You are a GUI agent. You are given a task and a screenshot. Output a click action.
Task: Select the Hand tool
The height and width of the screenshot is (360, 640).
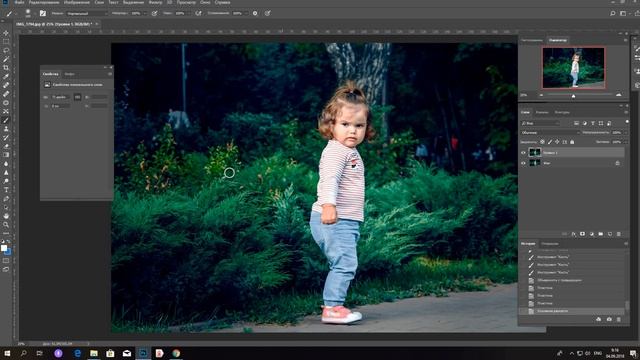click(x=6, y=216)
